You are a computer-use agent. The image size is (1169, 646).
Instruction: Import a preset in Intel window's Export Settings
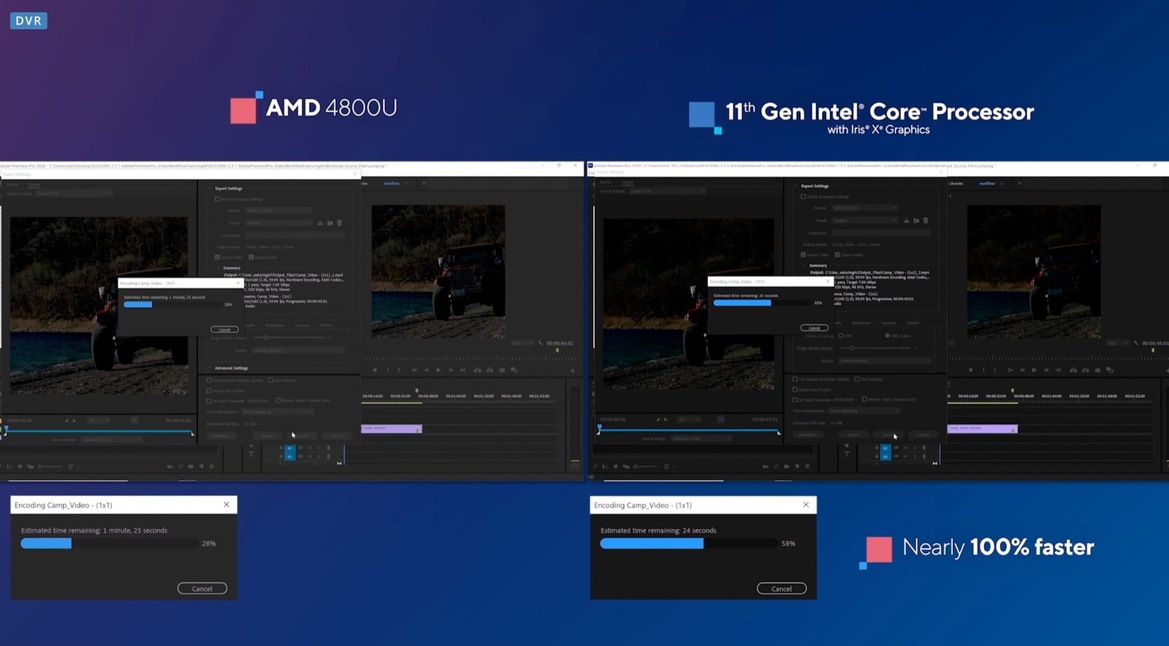(x=916, y=221)
